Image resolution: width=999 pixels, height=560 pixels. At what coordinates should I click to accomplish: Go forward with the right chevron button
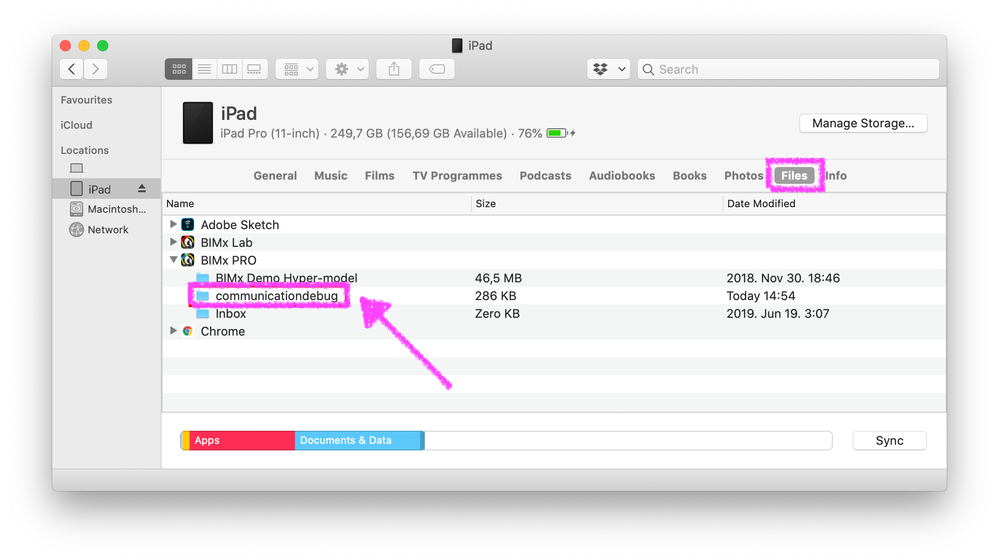[96, 69]
